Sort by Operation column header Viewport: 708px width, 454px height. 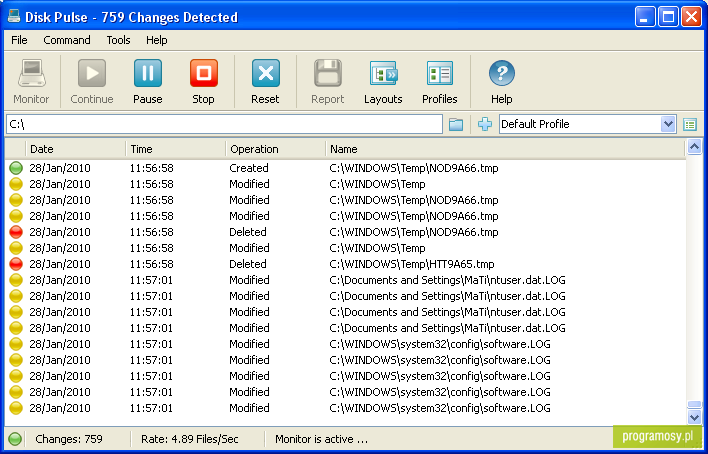275,149
